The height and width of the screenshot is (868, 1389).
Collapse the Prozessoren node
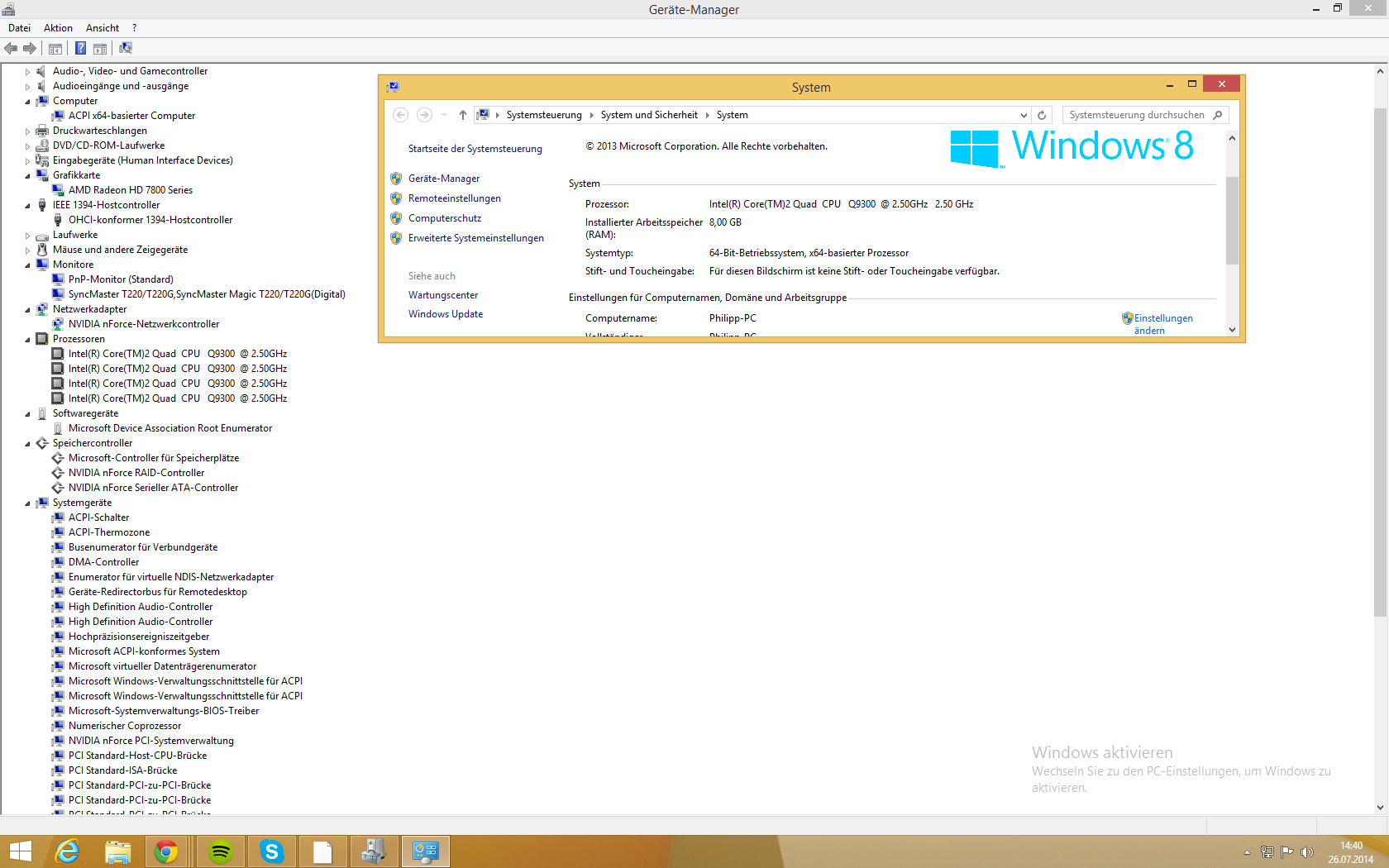27,340
